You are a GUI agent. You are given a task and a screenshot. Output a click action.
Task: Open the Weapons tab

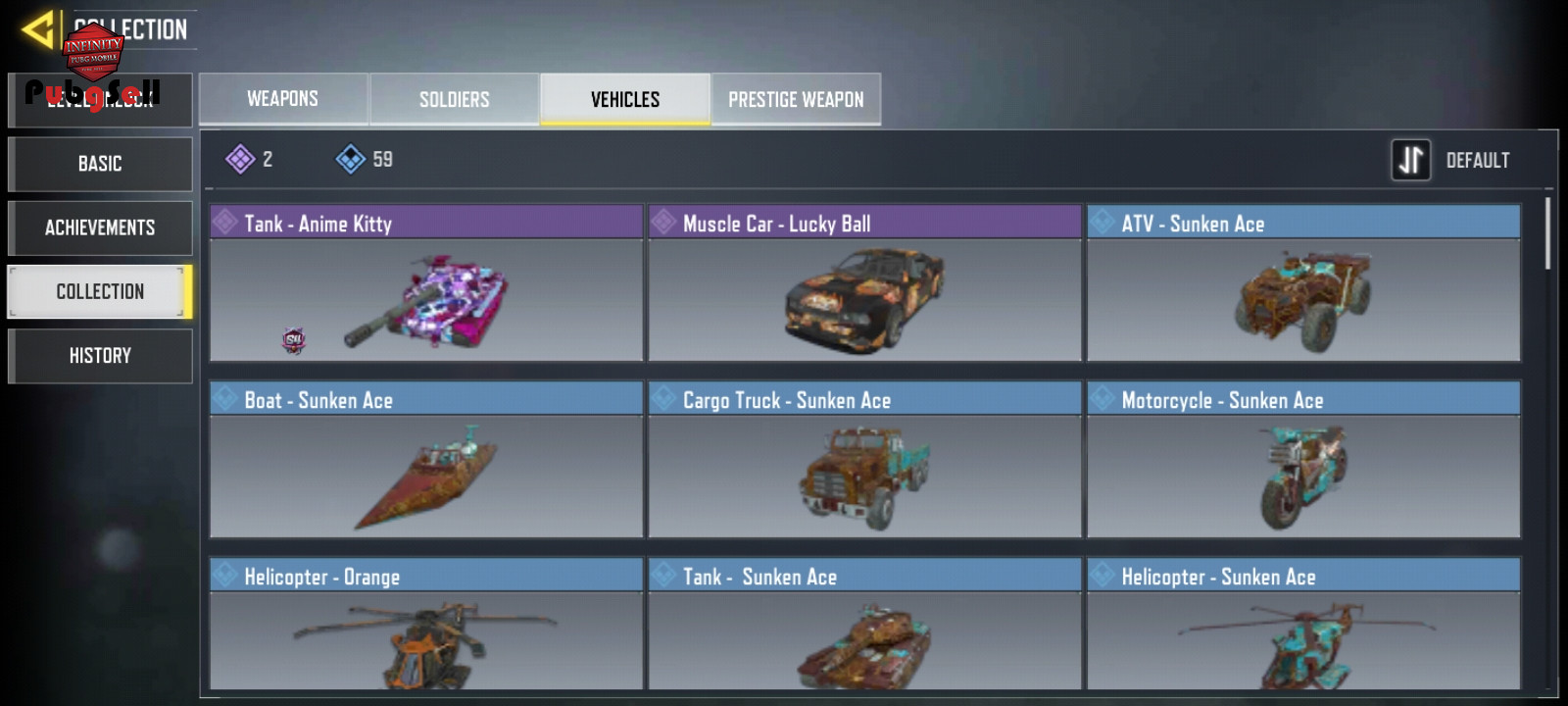[x=283, y=99]
